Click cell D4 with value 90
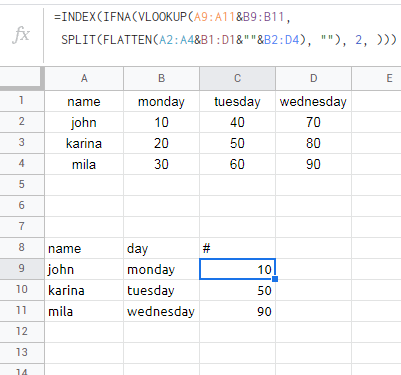This screenshot has width=401, height=375. (x=313, y=164)
